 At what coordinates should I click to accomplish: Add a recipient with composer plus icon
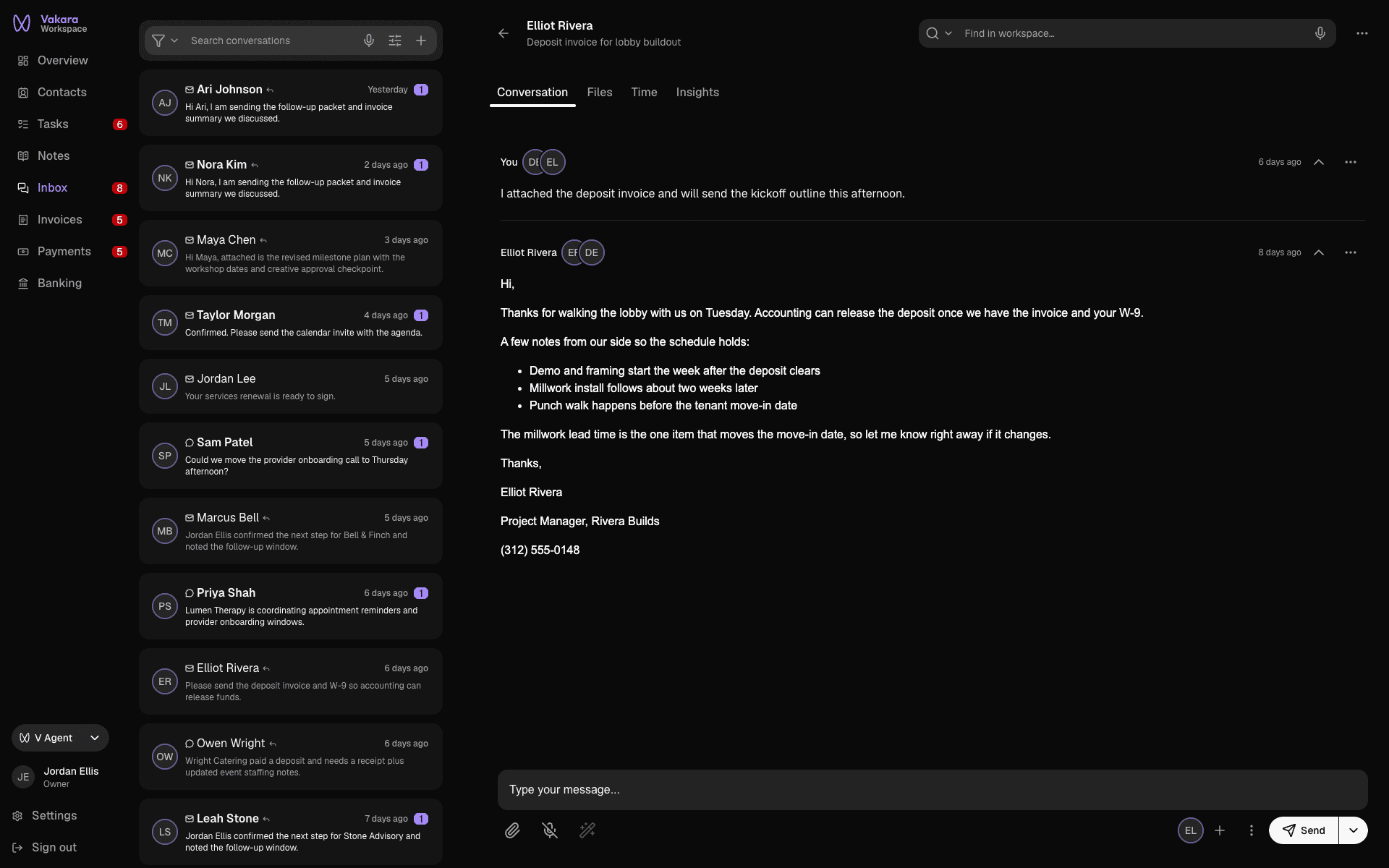click(1220, 830)
